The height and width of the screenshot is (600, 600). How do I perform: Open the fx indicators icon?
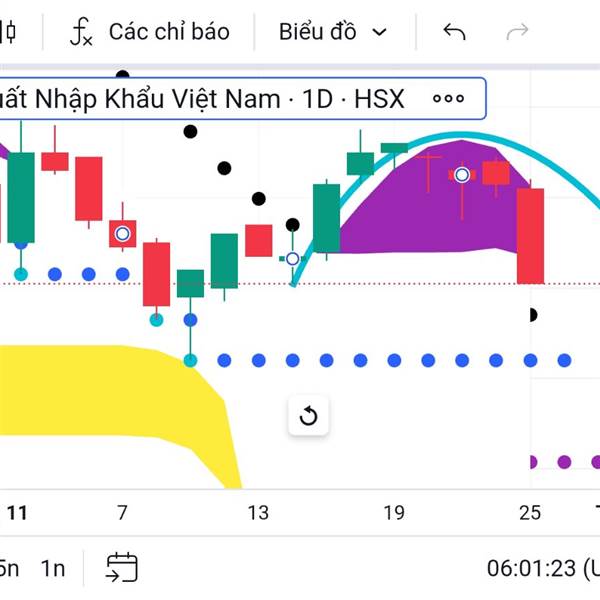pos(82,32)
